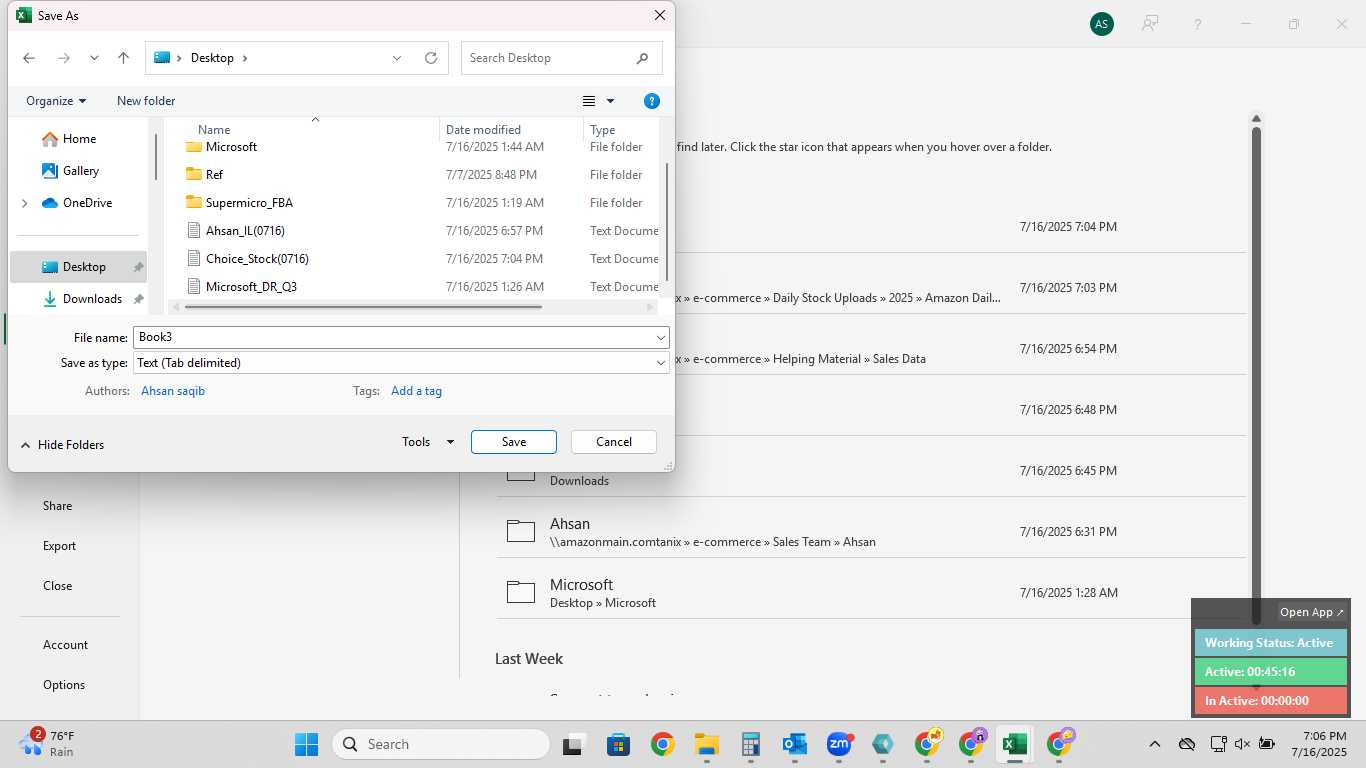Select the Ref folder
The width and height of the screenshot is (1366, 768).
[214, 175]
